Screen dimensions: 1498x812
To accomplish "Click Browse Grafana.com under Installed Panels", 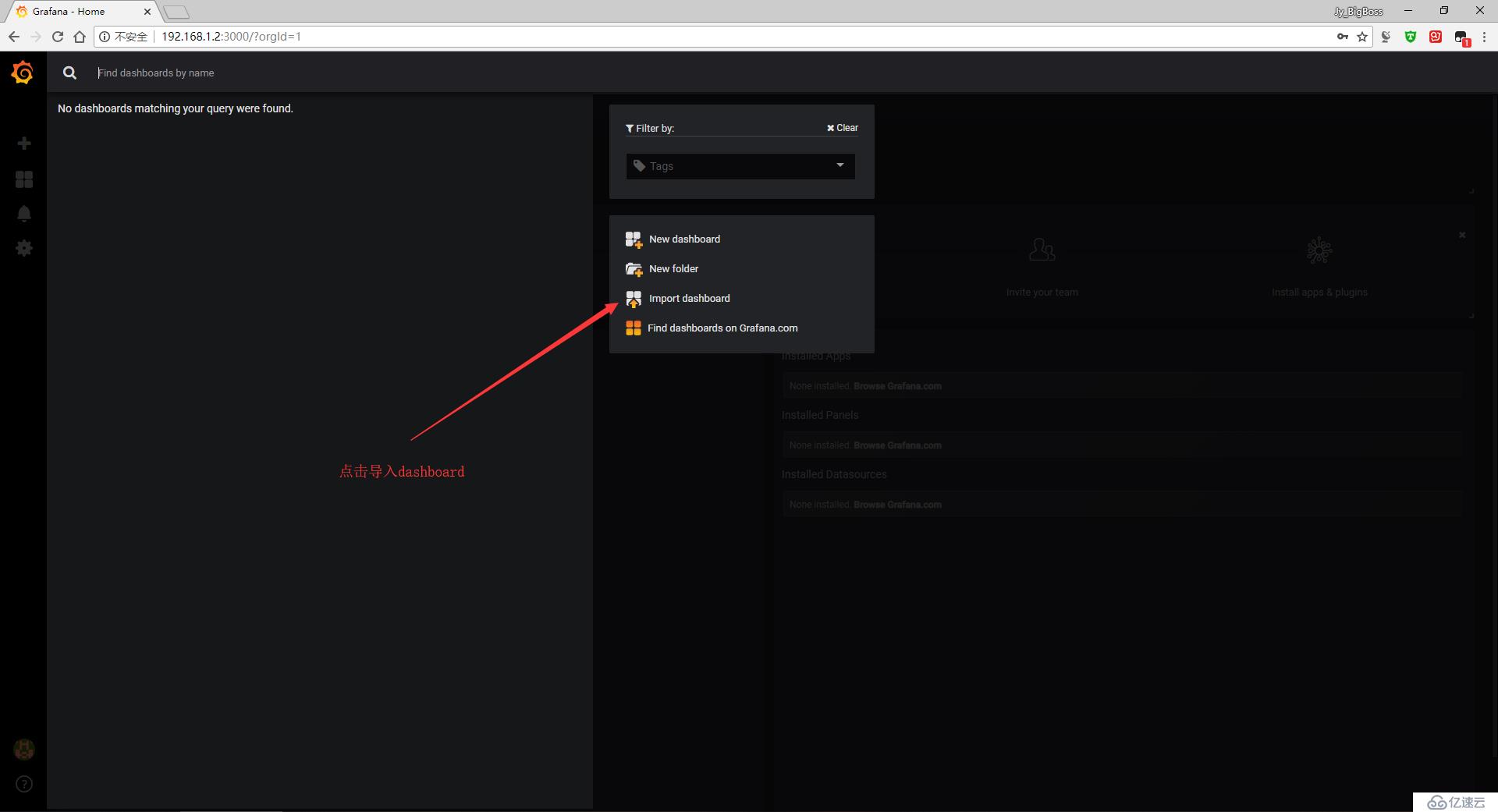I will pos(897,445).
